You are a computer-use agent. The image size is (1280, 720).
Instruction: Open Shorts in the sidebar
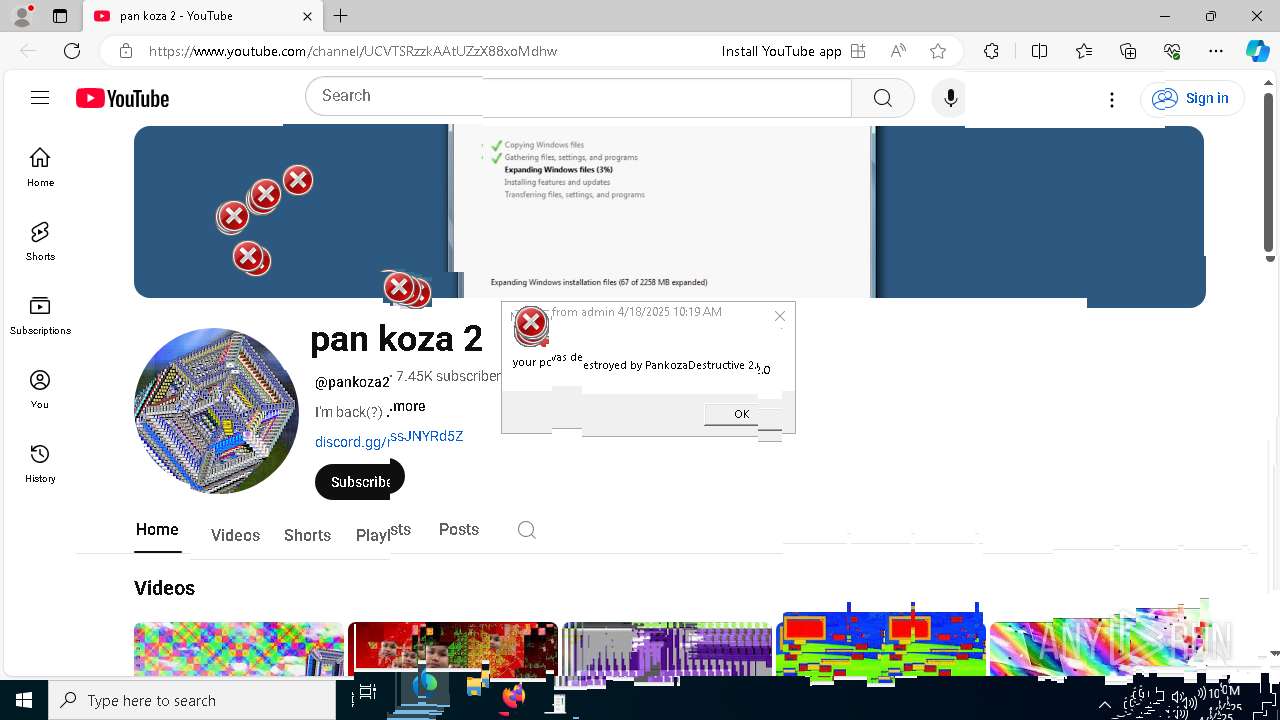coord(40,241)
